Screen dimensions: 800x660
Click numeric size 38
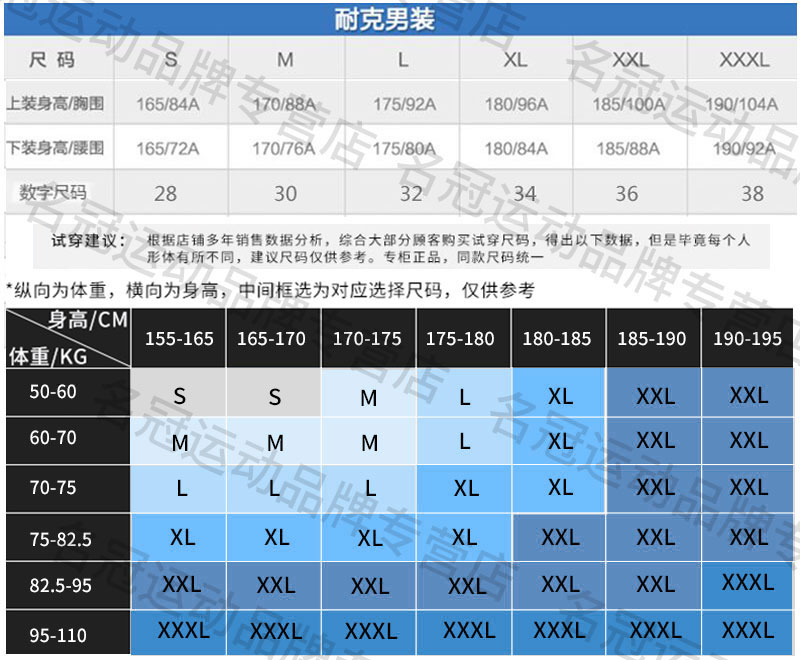[x=752, y=194]
